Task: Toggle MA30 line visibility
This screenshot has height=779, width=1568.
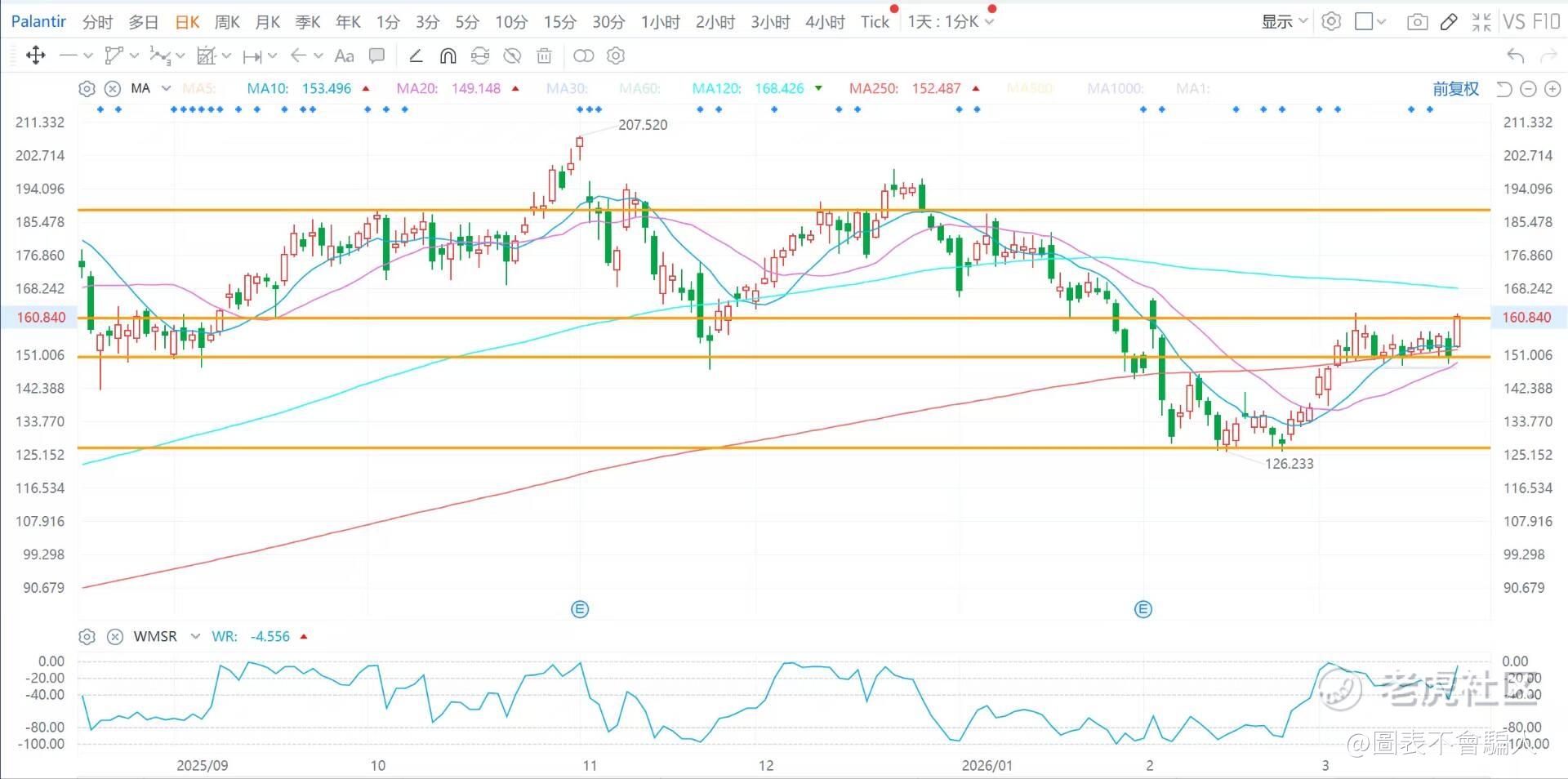Action: [x=567, y=88]
